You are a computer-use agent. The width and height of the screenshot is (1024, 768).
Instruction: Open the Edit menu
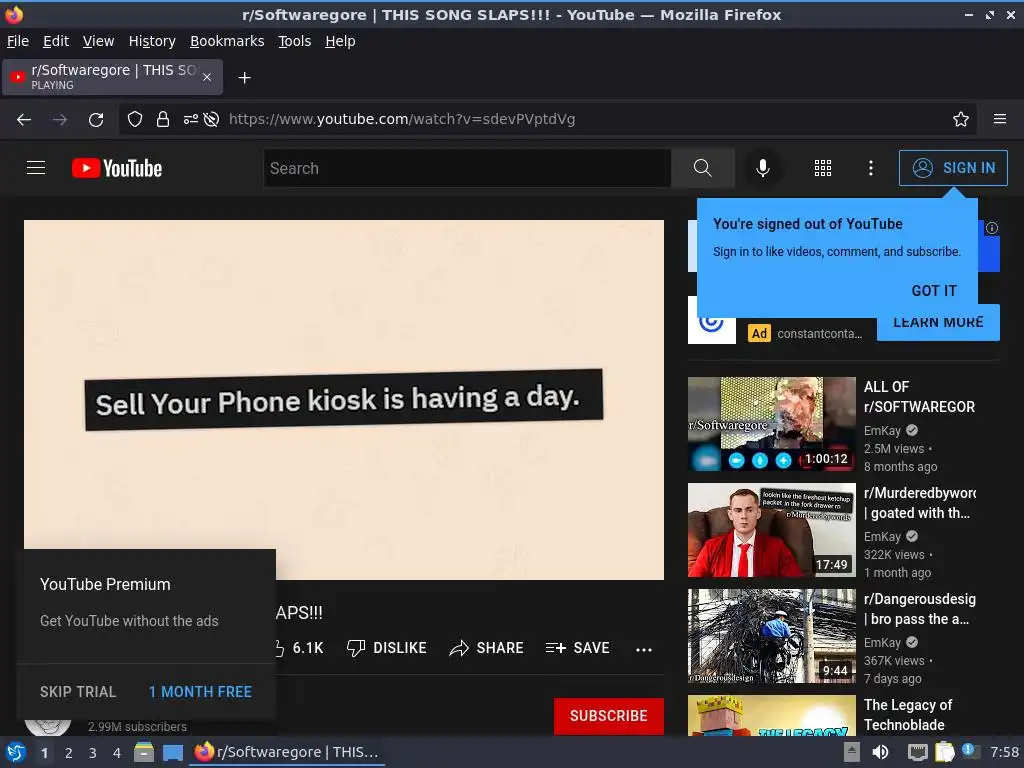[x=56, y=41]
